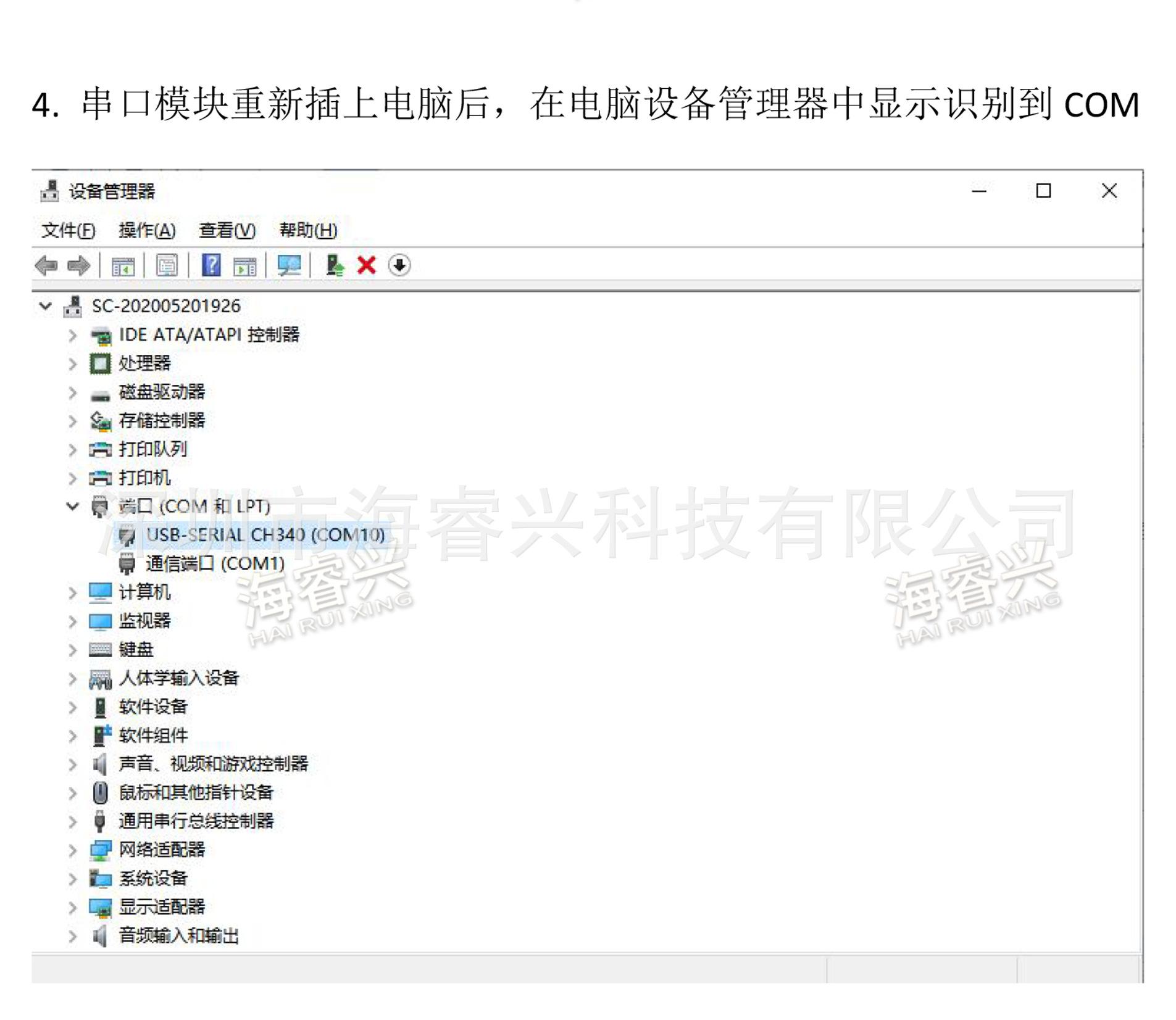Viewport: 1176px width, 1020px height.
Task: Expand the 通用串行总线控制器 category
Action: coord(72,822)
